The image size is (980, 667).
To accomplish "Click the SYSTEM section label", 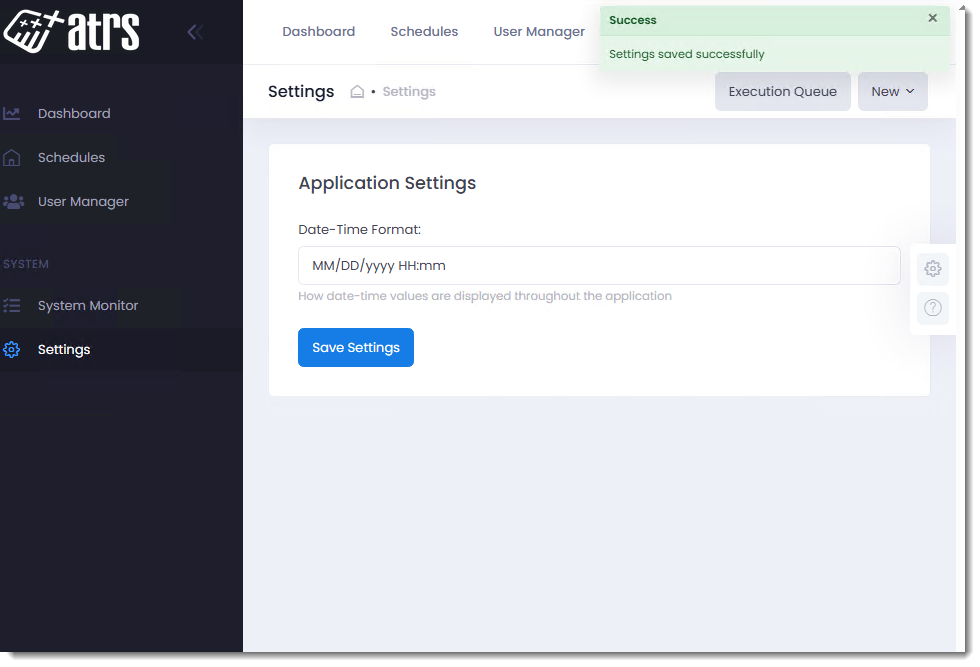I will point(26,264).
